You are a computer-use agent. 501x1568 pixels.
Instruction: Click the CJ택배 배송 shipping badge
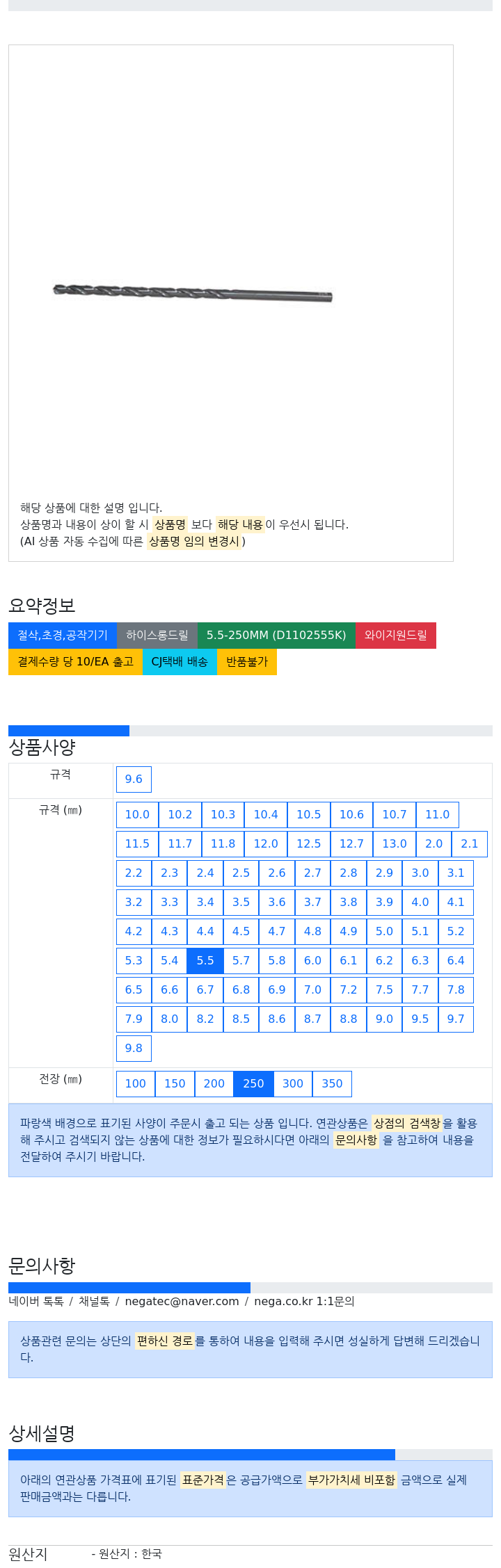pos(180,661)
